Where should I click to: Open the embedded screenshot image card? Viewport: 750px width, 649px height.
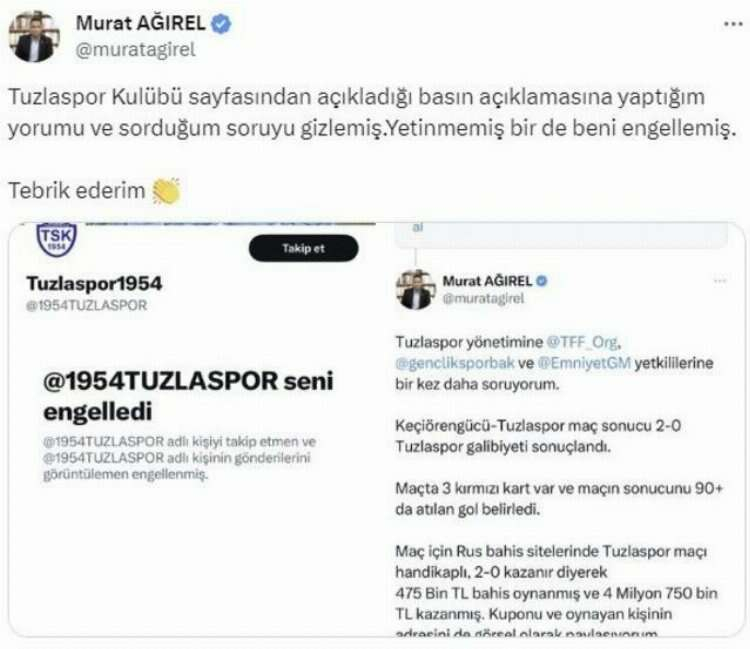pyautogui.click(x=377, y=429)
